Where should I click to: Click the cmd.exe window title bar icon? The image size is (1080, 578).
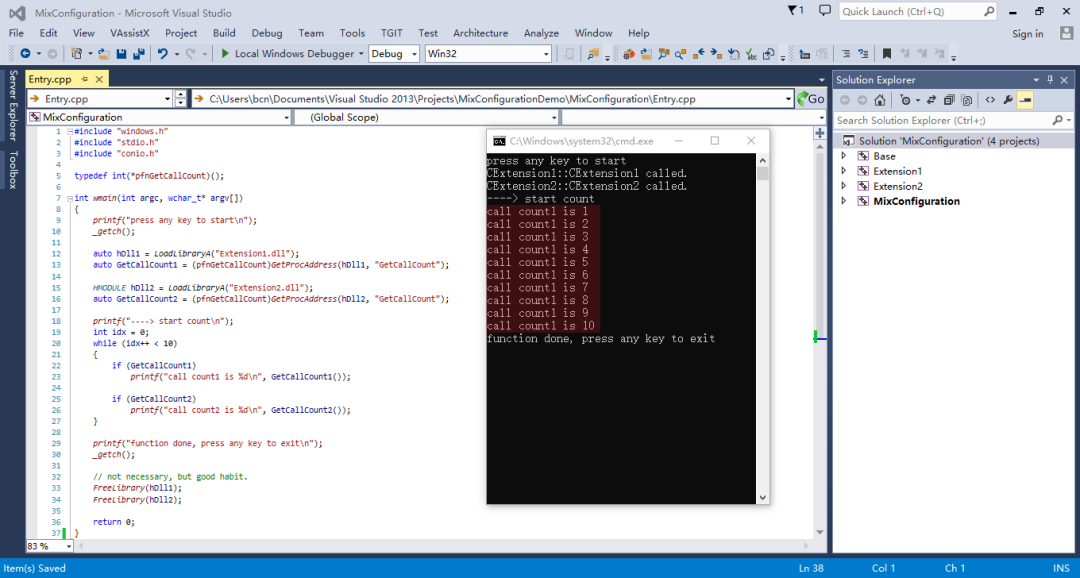[499, 141]
